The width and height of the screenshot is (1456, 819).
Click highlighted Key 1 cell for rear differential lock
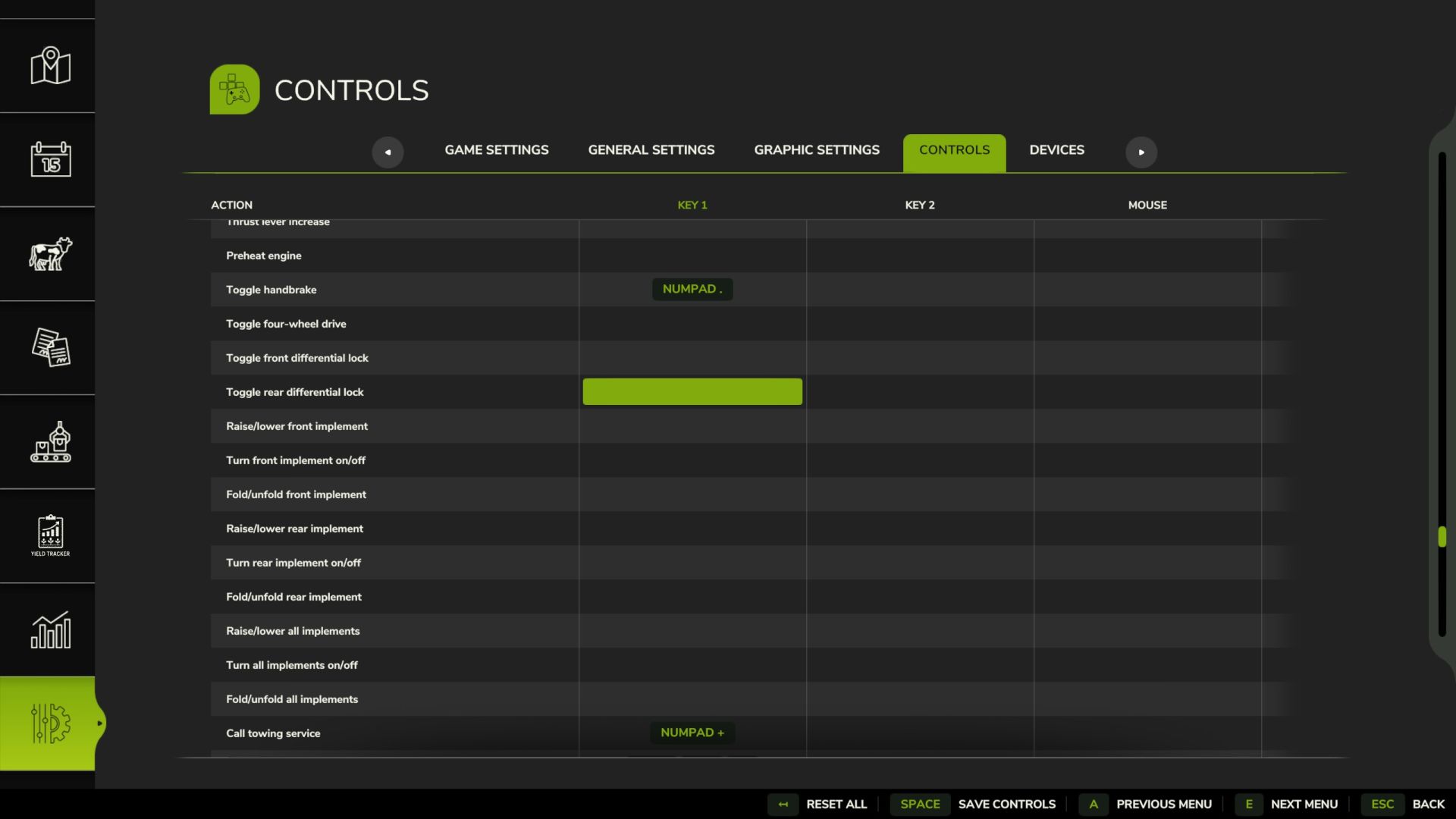pos(692,392)
